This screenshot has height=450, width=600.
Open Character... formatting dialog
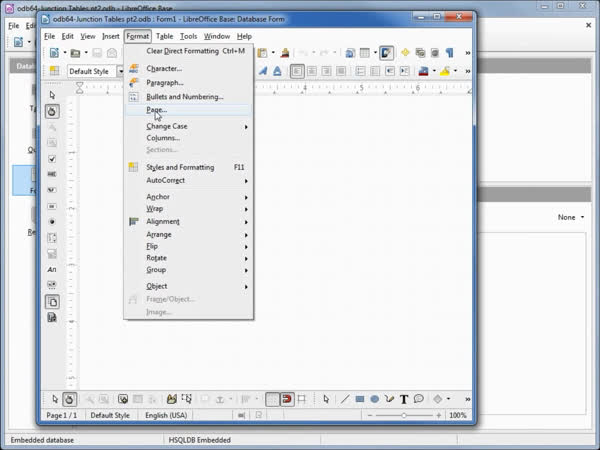(188, 68)
